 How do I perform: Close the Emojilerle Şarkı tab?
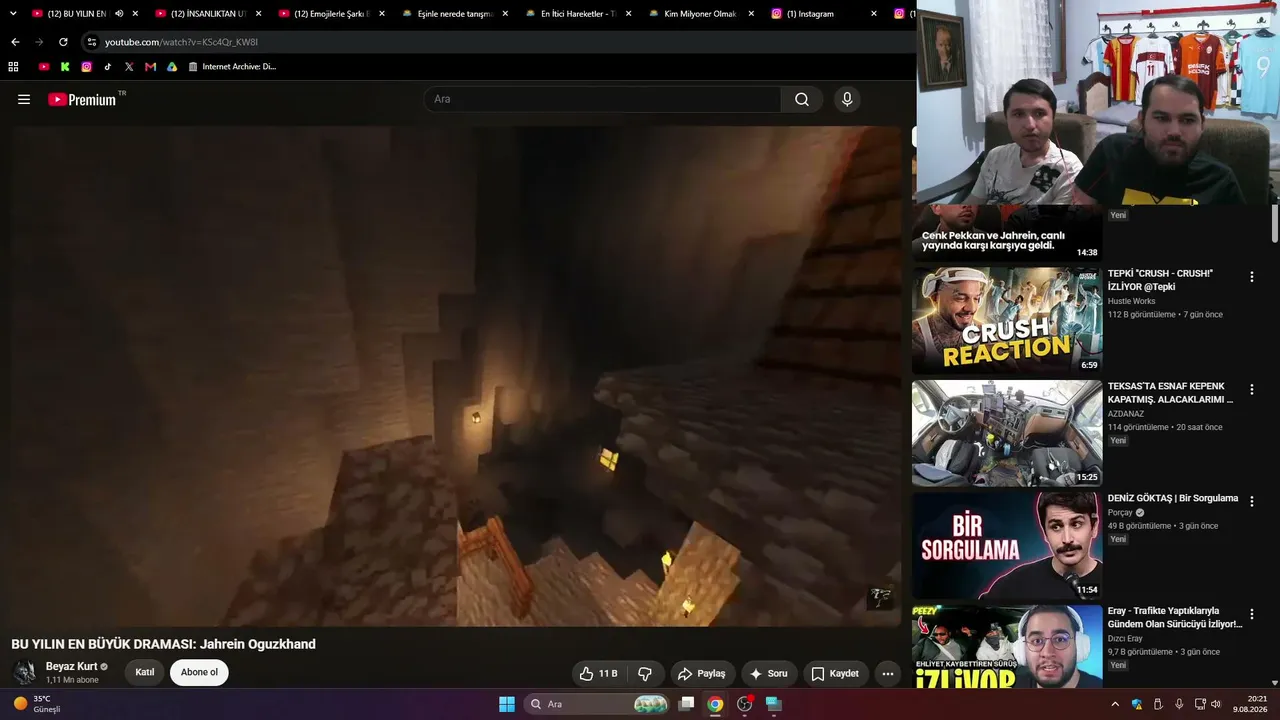[x=381, y=14]
